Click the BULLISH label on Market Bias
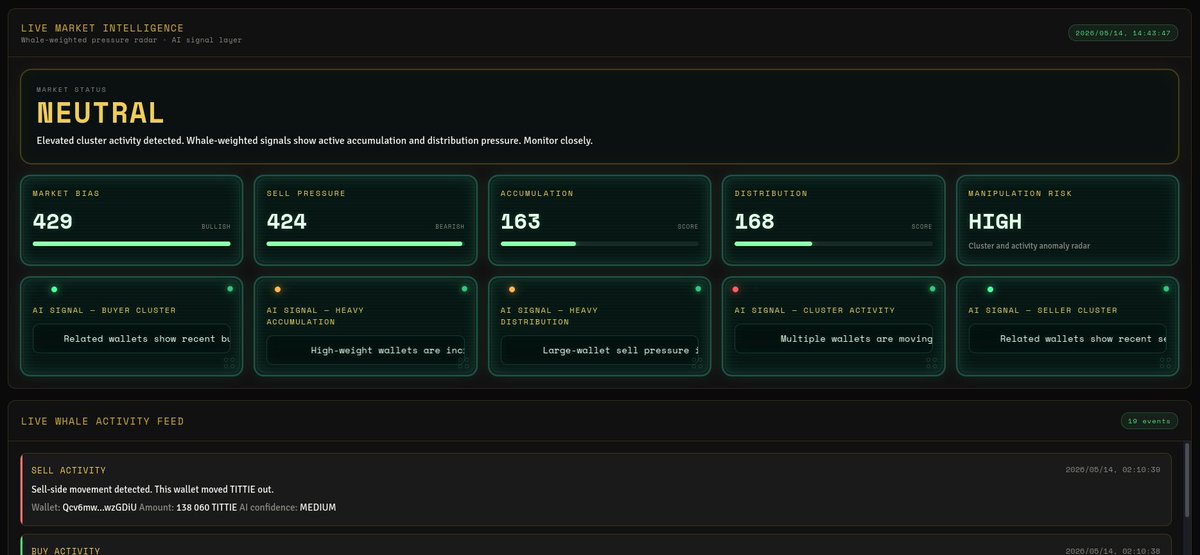The height and width of the screenshot is (555, 1200). [x=215, y=227]
